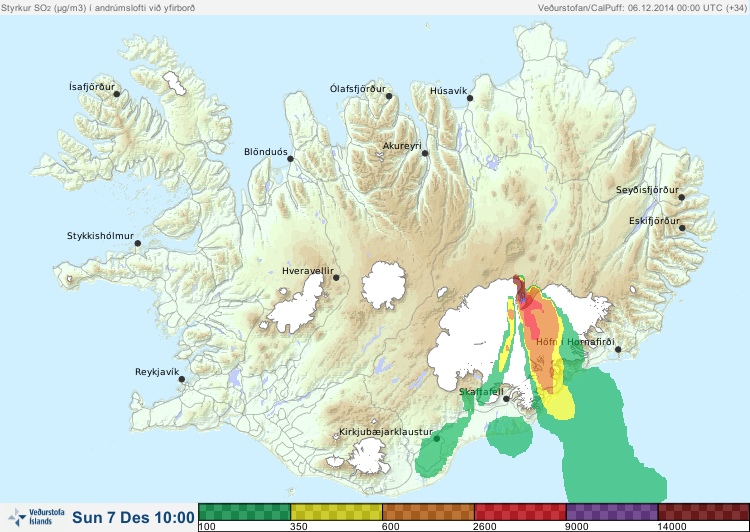This screenshot has height=532, width=750.
Task: Click the Stykkishólmur station dot
Action: (138, 244)
